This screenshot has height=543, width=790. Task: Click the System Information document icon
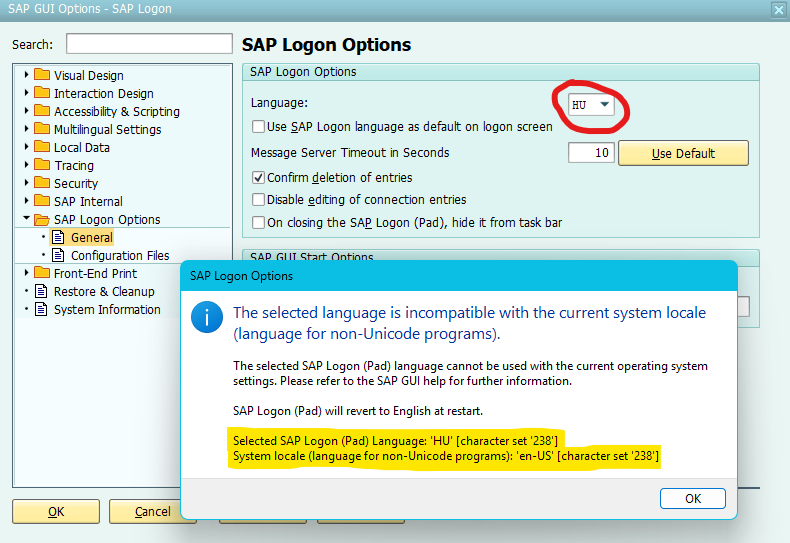pyautogui.click(x=41, y=309)
